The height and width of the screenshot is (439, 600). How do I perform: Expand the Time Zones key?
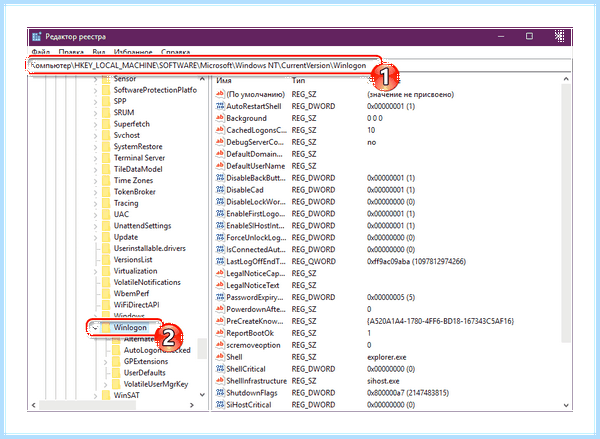coord(95,181)
